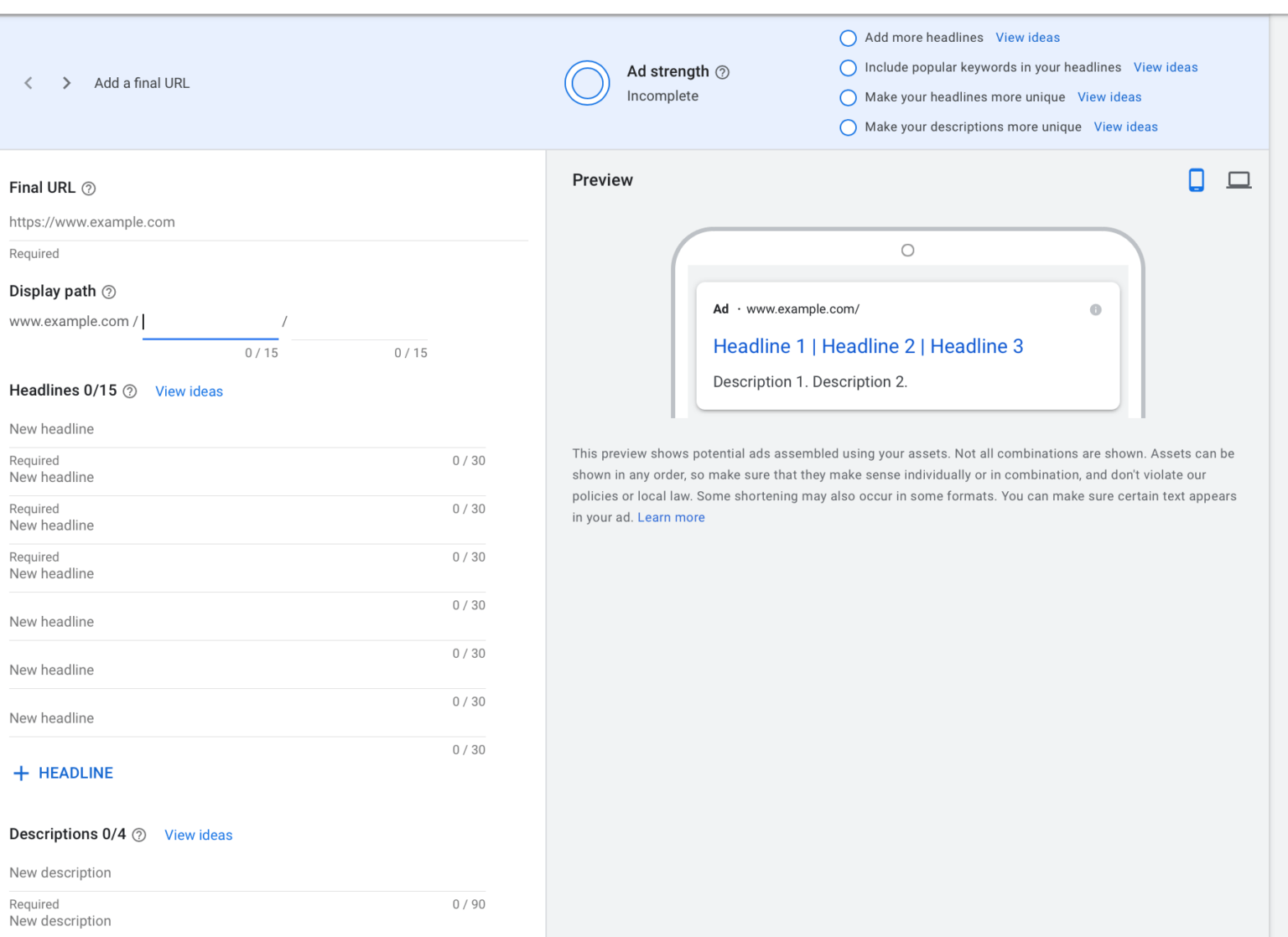The image size is (1288, 937).
Task: Click the ad info icon in preview
Action: click(1095, 309)
